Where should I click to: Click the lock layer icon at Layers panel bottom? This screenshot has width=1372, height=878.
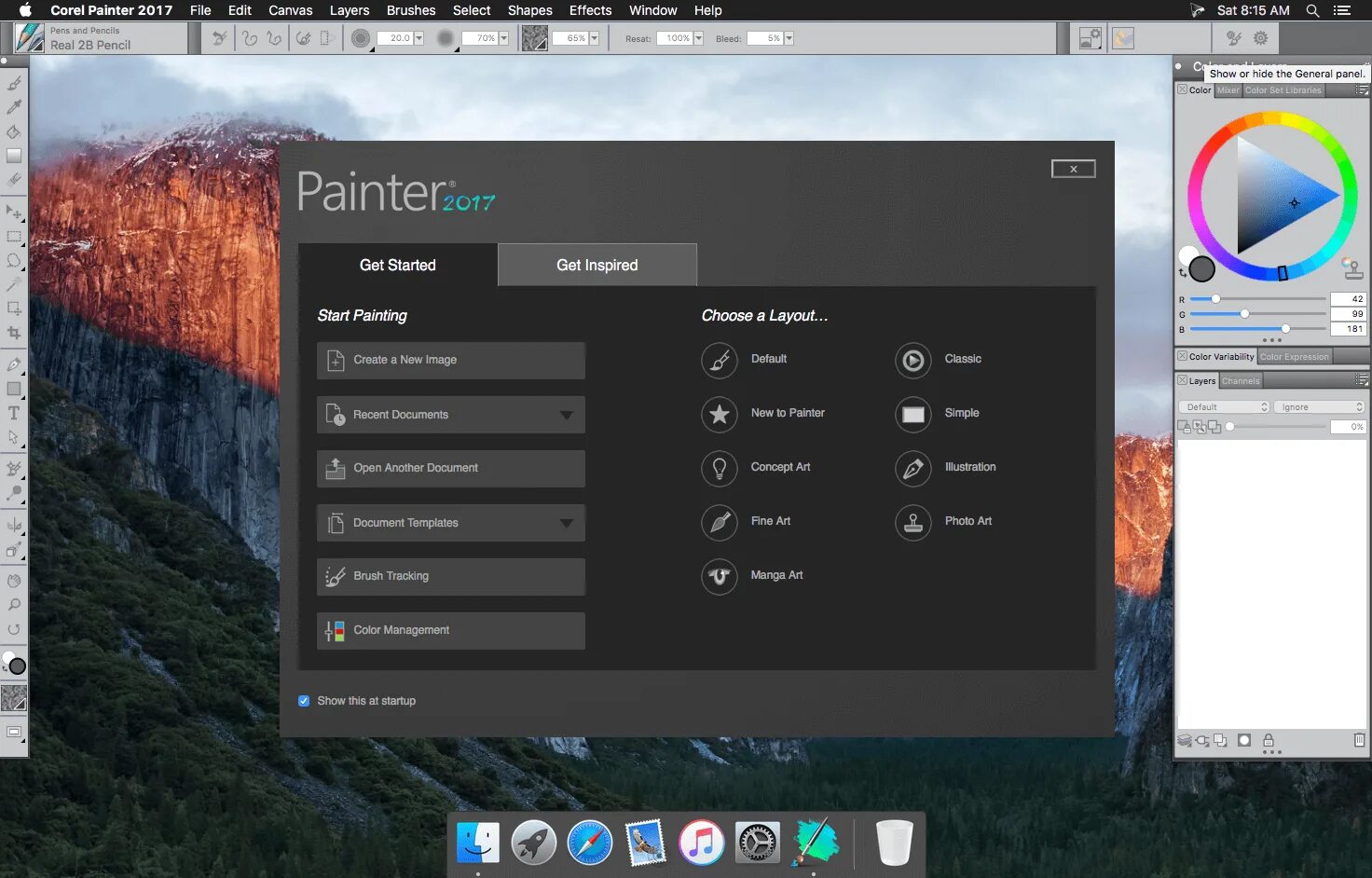pyautogui.click(x=1269, y=740)
